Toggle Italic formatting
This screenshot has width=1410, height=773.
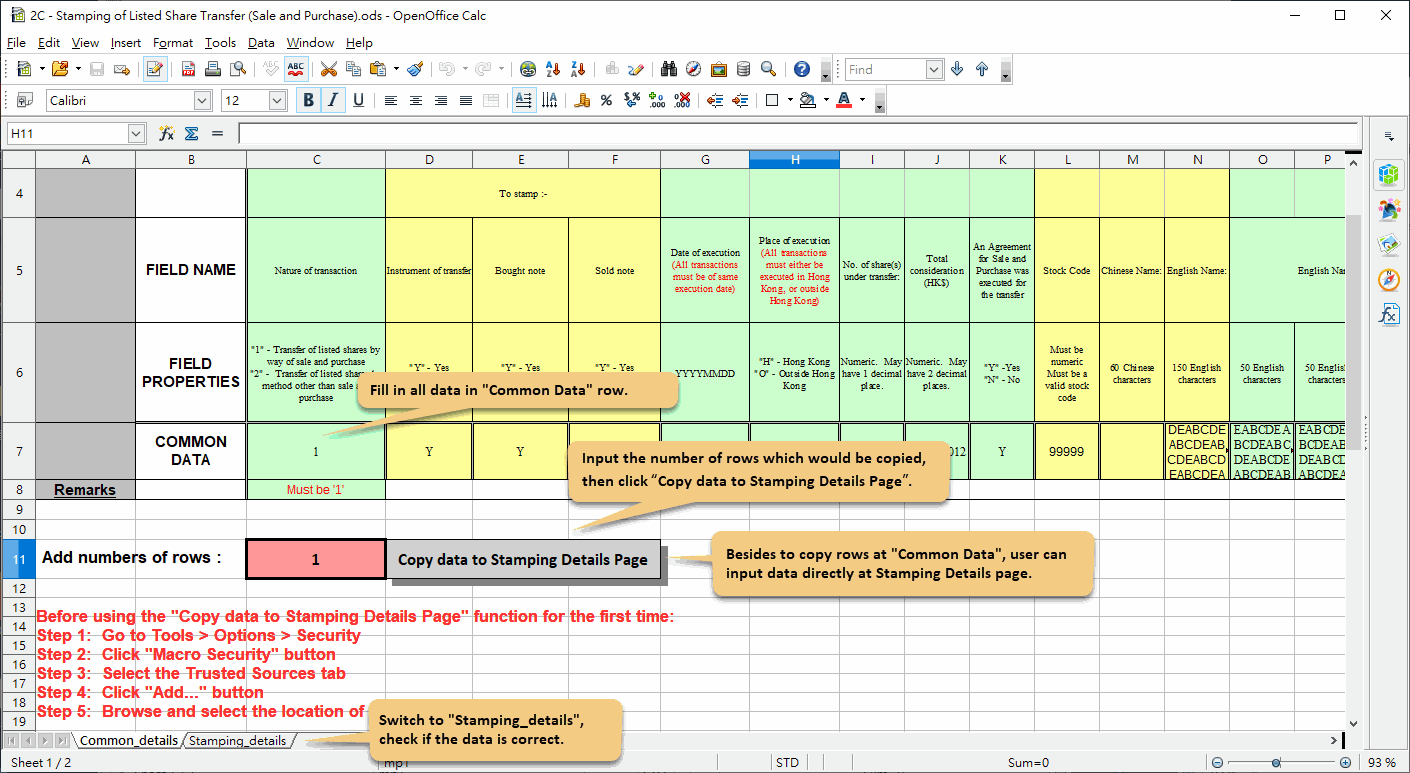pyautogui.click(x=333, y=100)
